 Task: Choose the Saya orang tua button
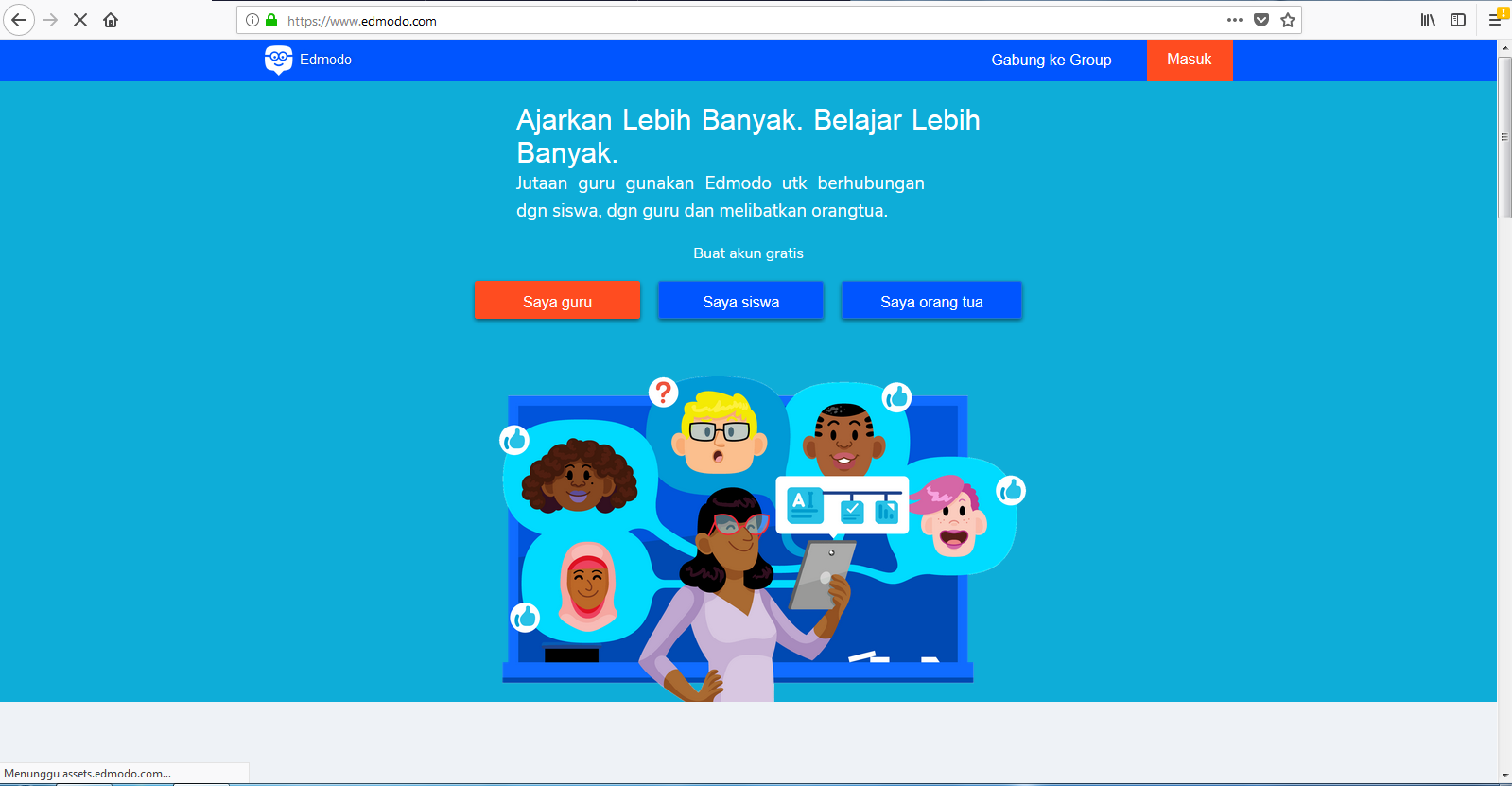[931, 301]
